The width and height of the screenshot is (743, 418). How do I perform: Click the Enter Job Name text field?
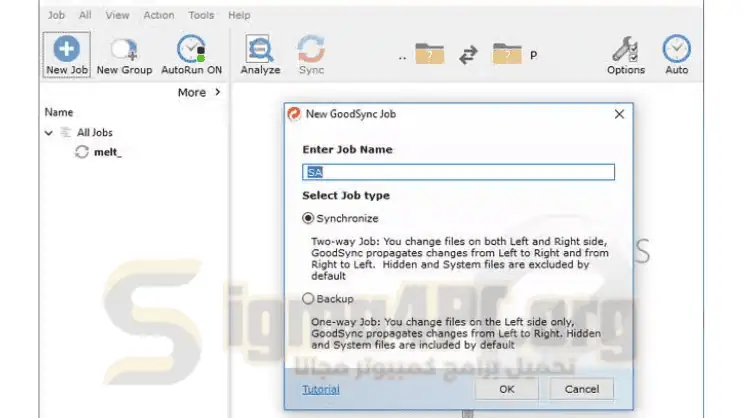coord(459,172)
